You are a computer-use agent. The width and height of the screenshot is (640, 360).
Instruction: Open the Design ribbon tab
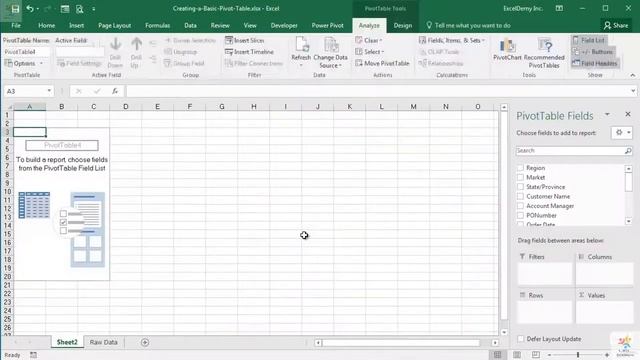click(x=403, y=25)
